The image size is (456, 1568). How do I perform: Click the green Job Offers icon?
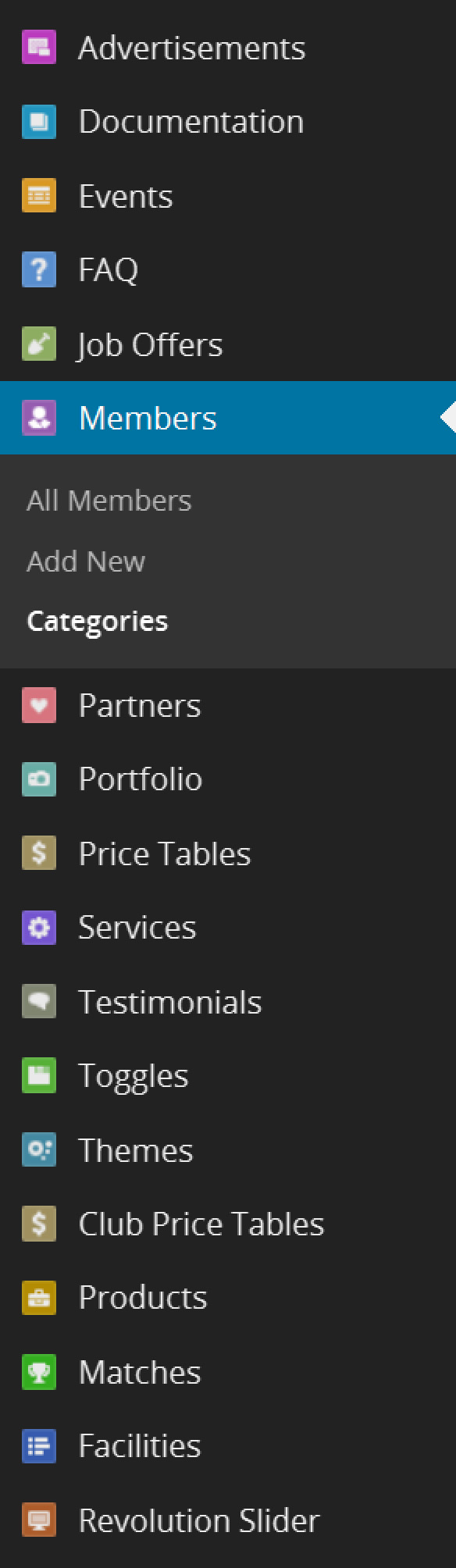39,344
